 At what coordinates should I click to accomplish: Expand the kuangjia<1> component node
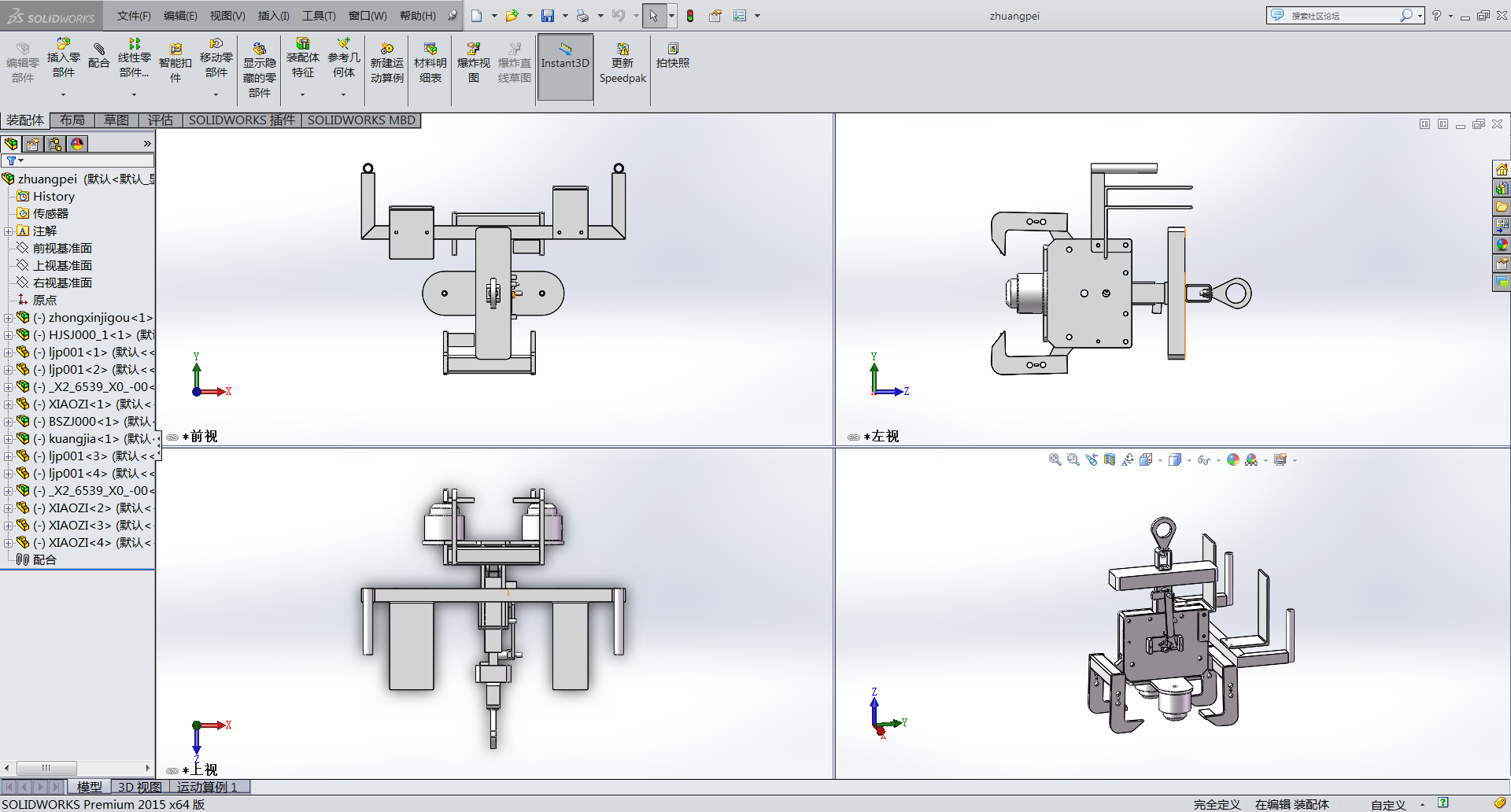[7, 439]
